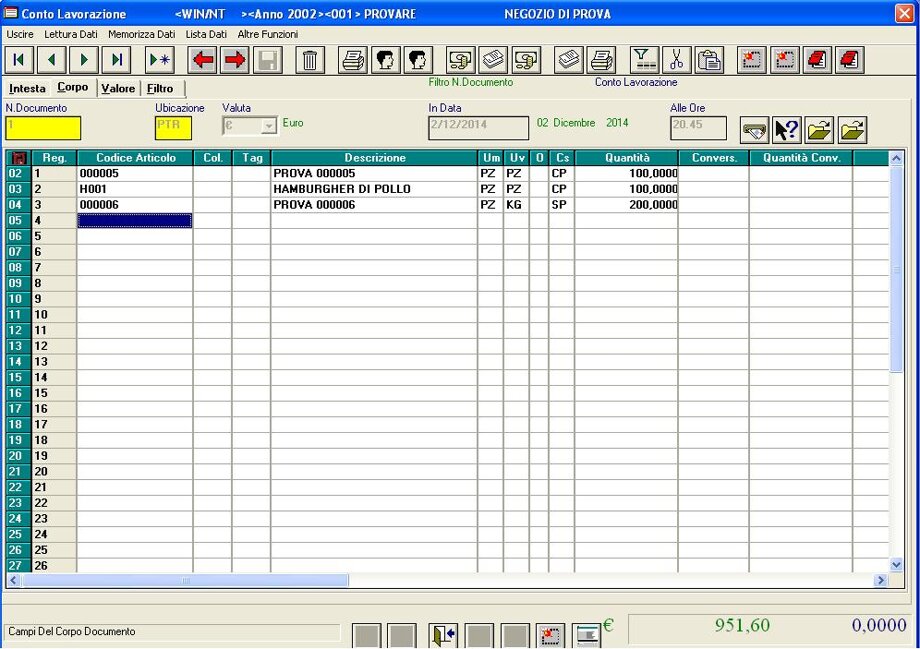Screen dimensions: 920x649
Task: Expand the Valuta currency dropdown
Action: pos(268,126)
